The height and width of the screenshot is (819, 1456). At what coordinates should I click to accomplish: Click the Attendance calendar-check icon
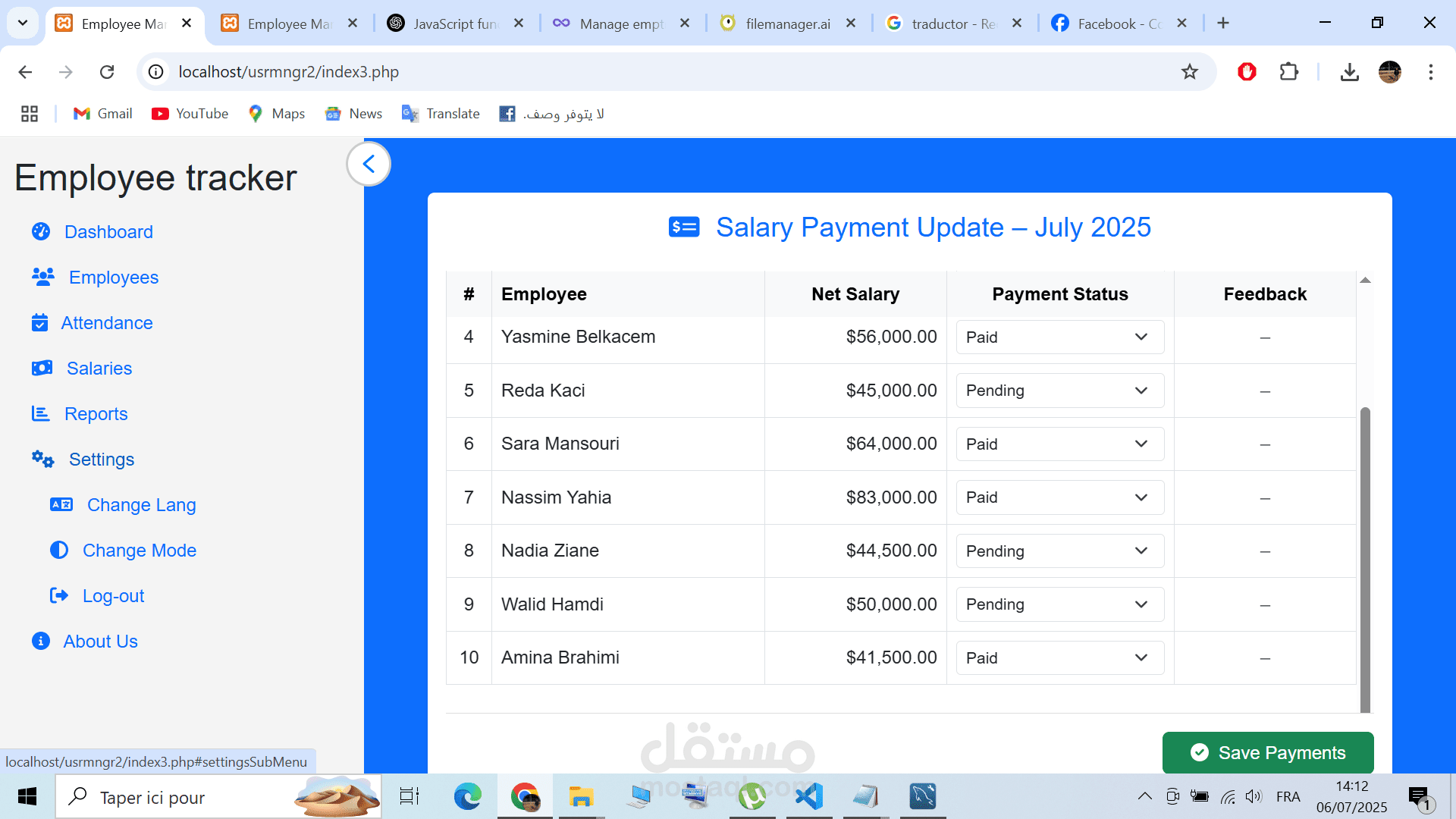pos(39,322)
